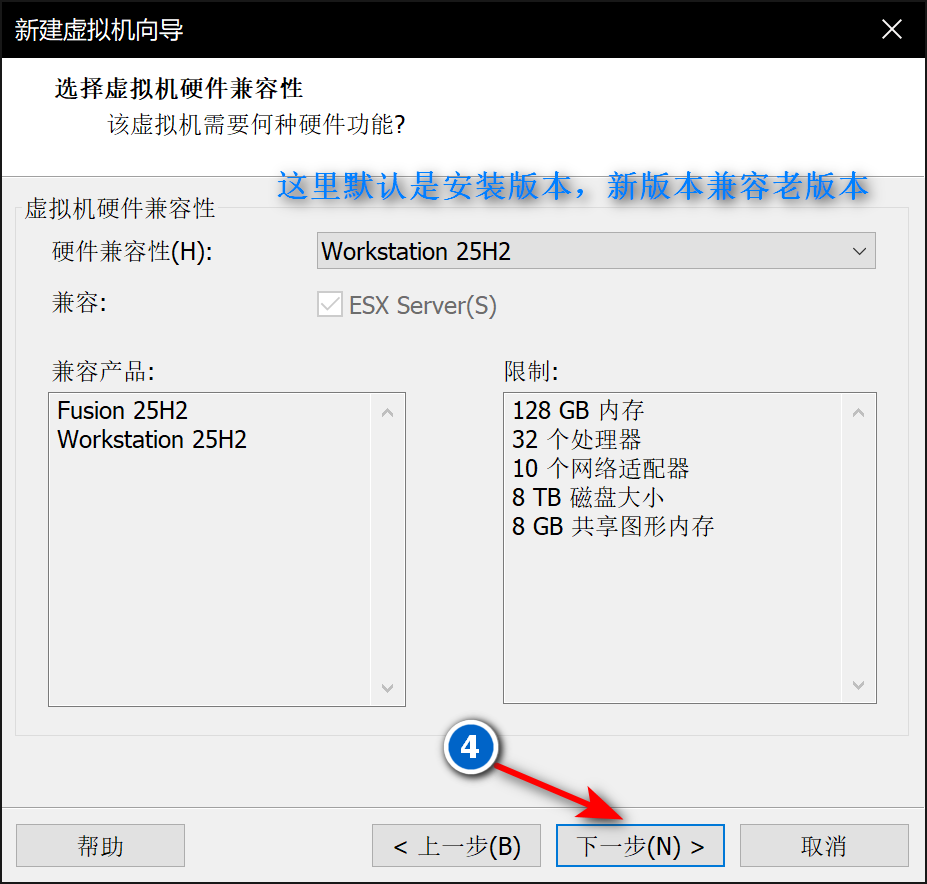The width and height of the screenshot is (927, 884).
Task: Click the 帮助 help button
Action: point(101,846)
